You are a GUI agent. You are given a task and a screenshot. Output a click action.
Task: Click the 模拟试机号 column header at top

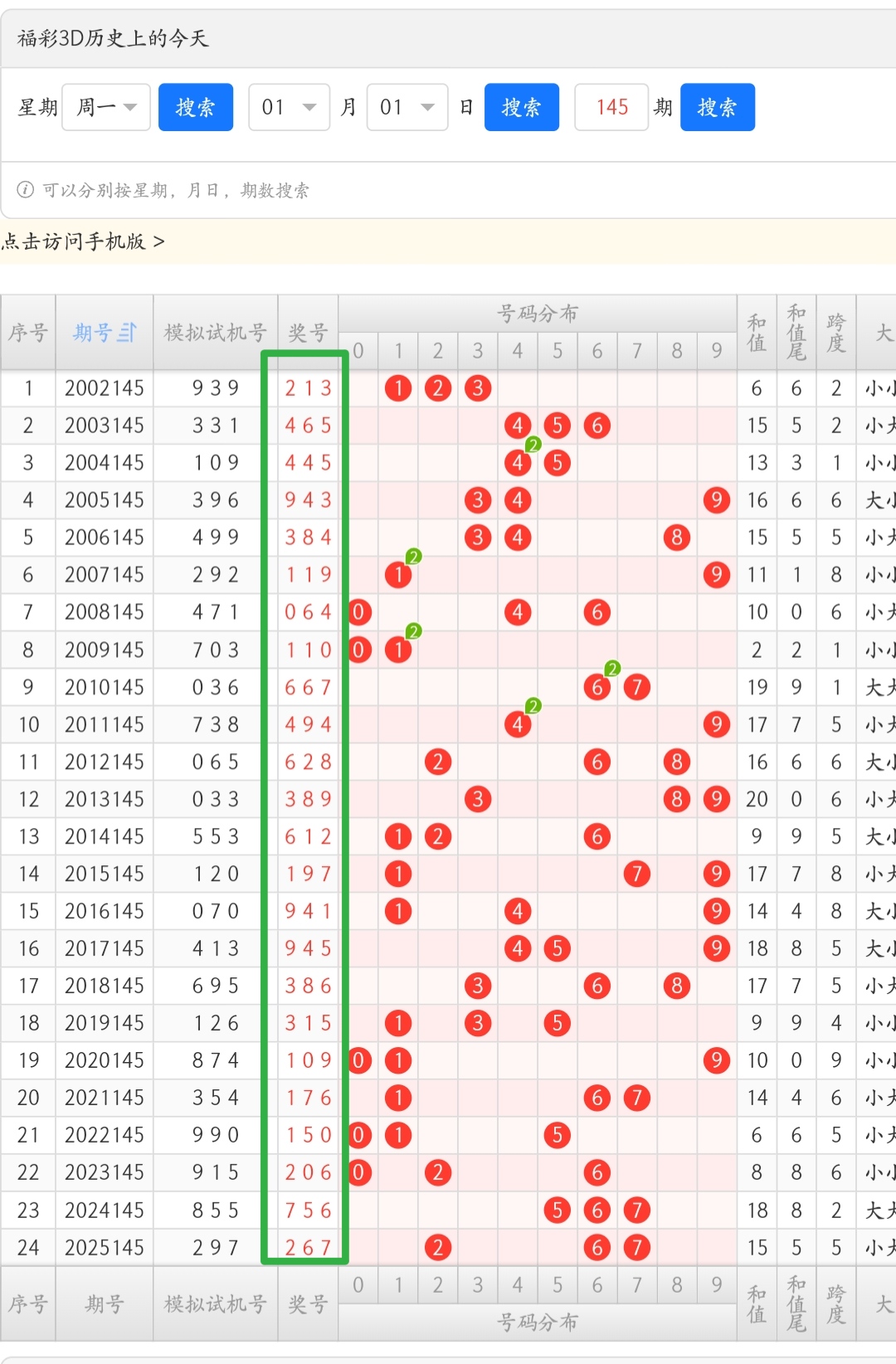coord(216,333)
